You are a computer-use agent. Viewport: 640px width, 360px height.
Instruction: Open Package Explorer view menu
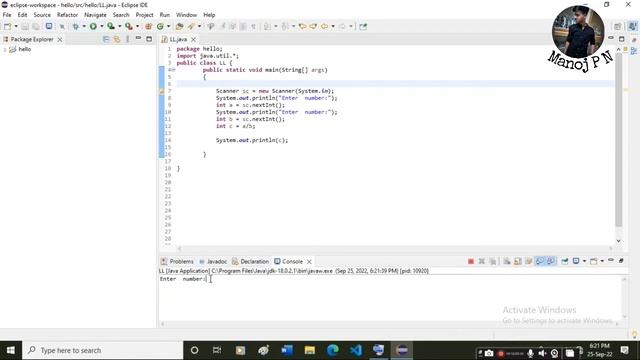pyautogui.click(x=127, y=39)
